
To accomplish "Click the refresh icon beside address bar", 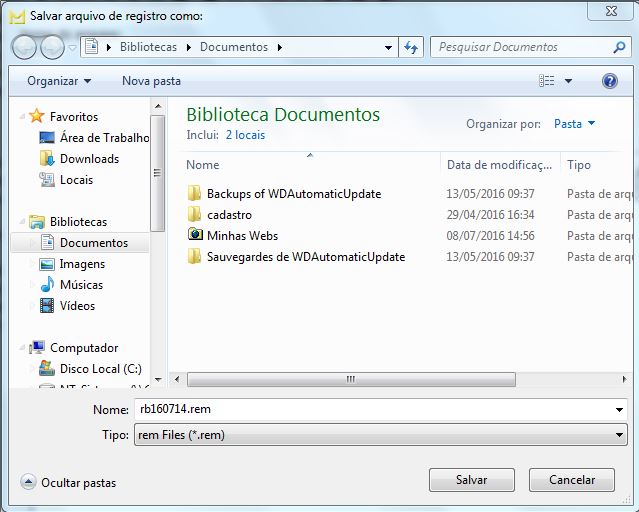I will (411, 47).
